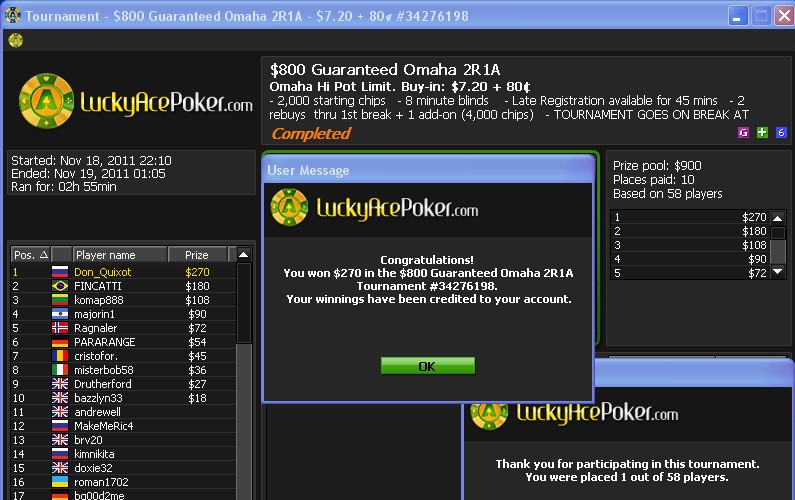Click the green plus rebuy icon

click(762, 133)
